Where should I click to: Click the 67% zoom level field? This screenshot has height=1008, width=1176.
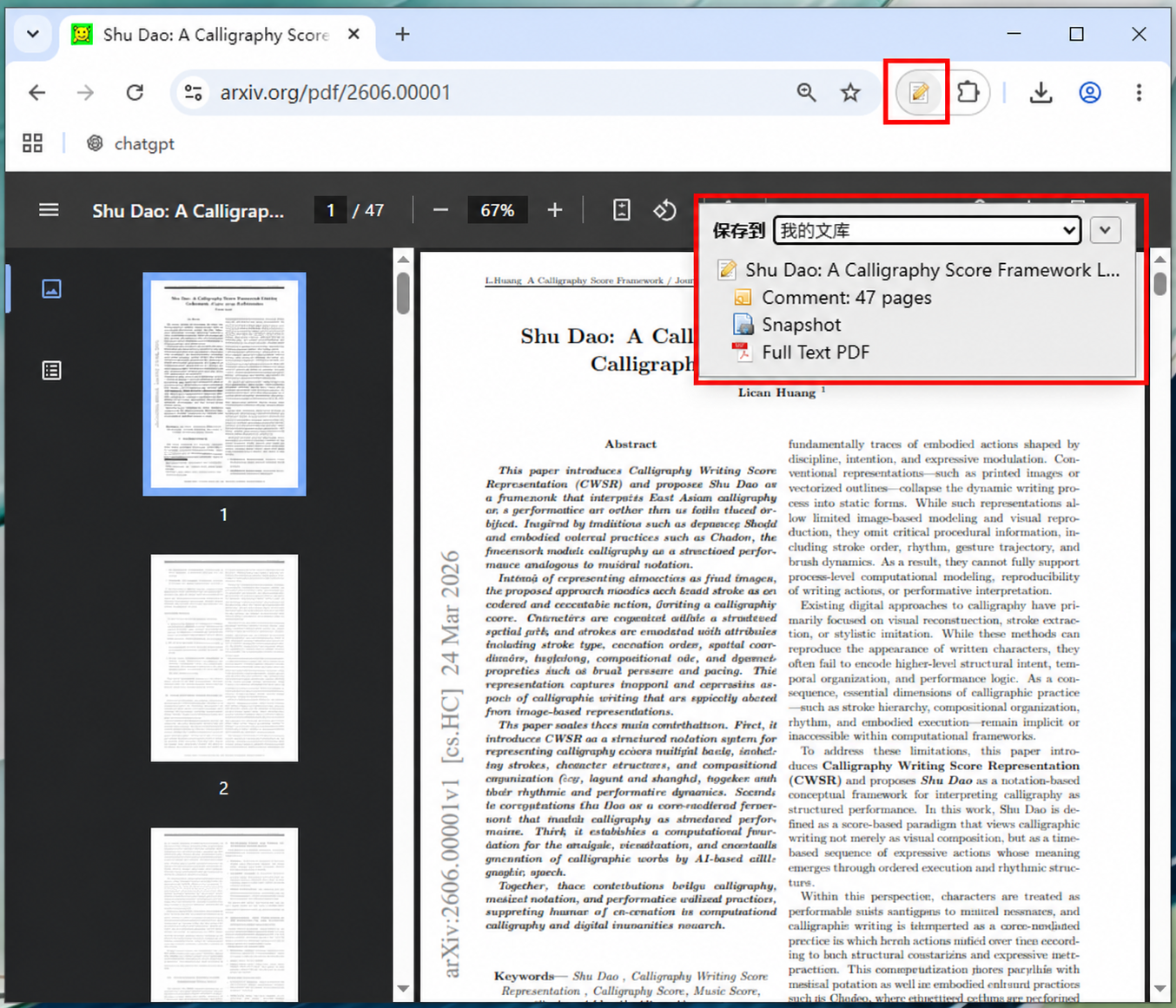(x=498, y=210)
